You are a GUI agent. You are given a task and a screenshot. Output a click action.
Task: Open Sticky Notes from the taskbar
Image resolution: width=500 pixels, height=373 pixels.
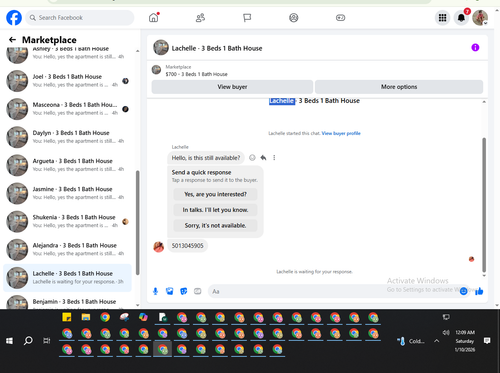click(x=67, y=317)
